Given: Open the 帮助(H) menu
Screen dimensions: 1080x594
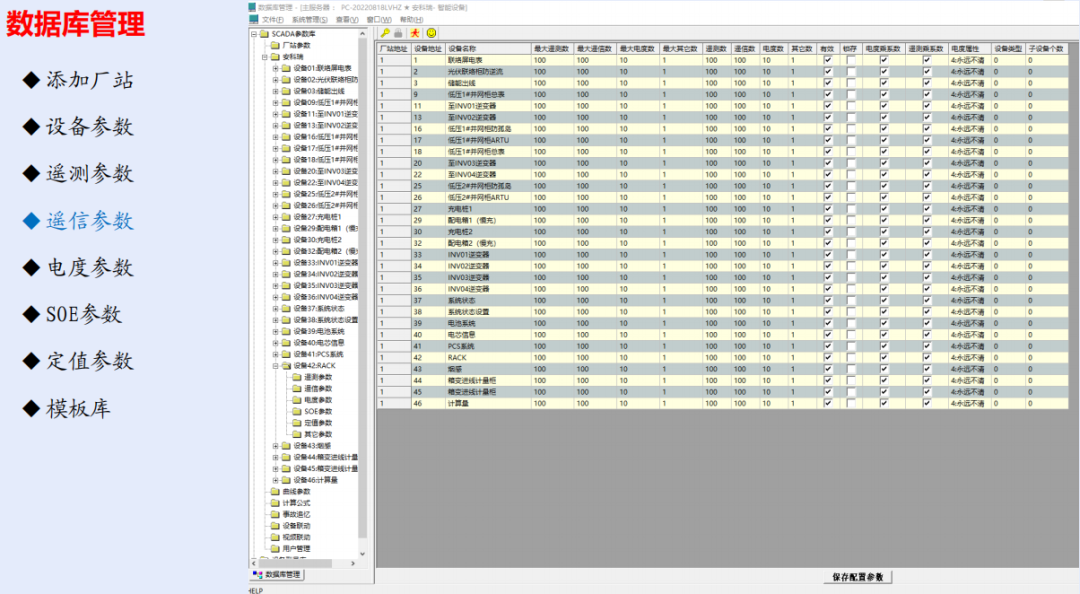Looking at the screenshot, I should point(411,20).
